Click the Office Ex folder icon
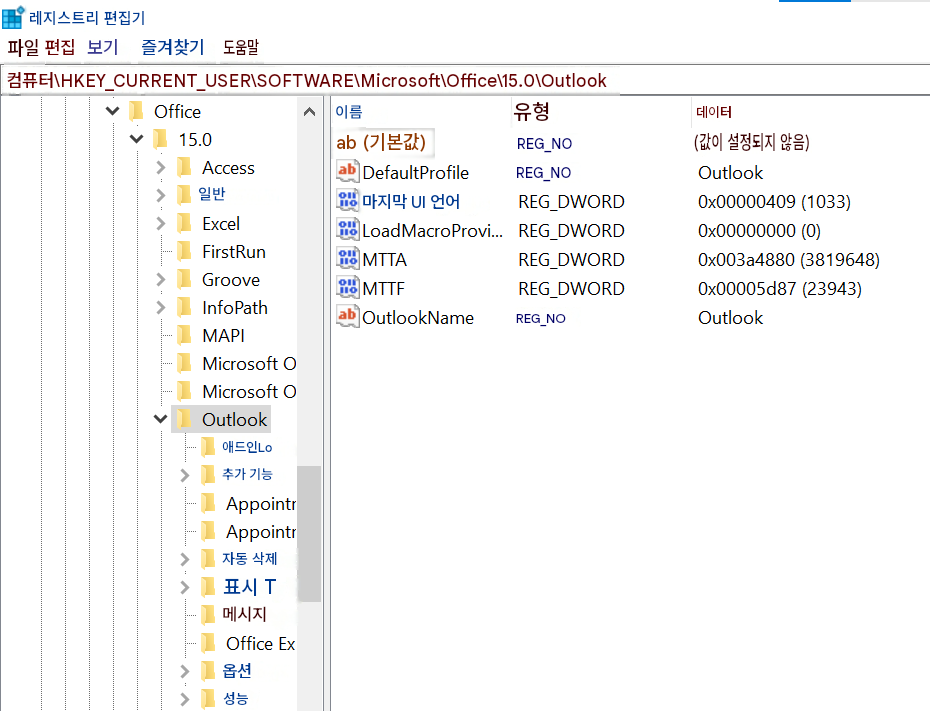 click(208, 643)
